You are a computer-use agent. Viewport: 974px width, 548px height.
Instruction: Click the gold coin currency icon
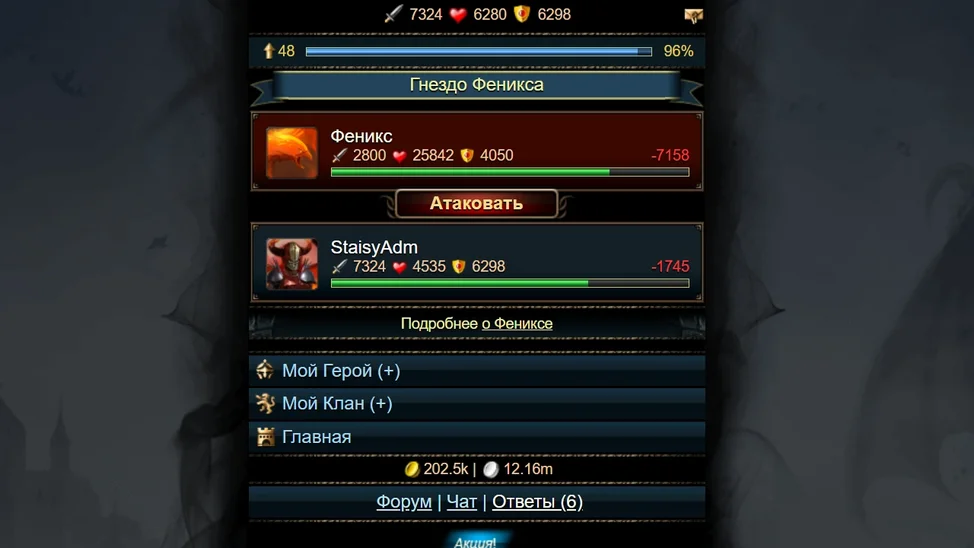tap(411, 469)
